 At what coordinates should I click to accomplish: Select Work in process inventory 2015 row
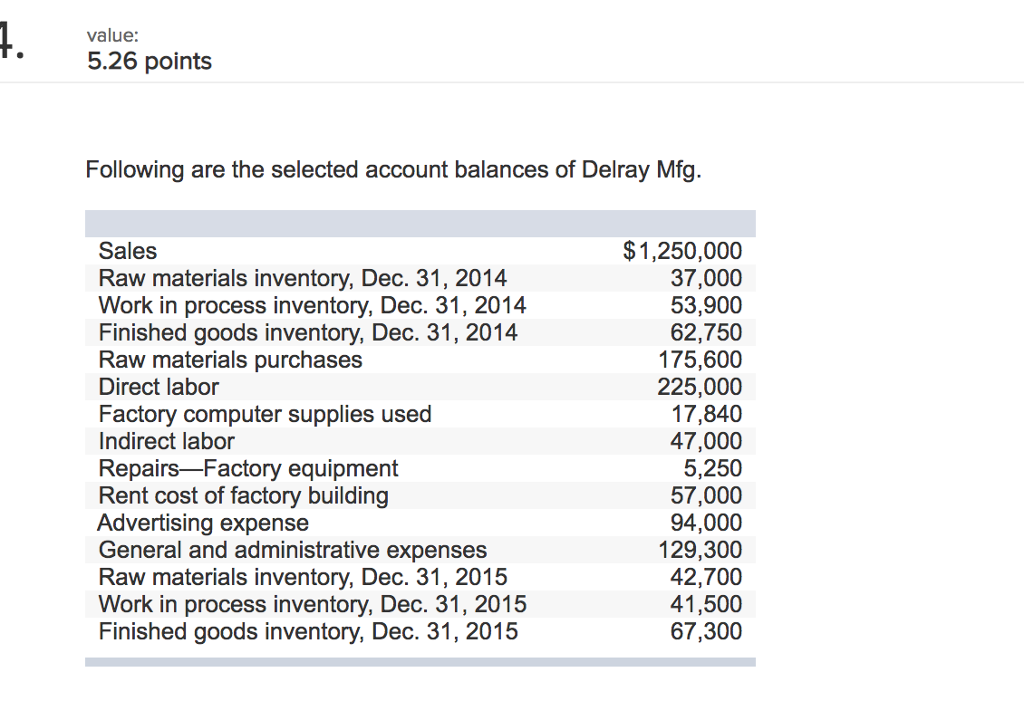312,604
